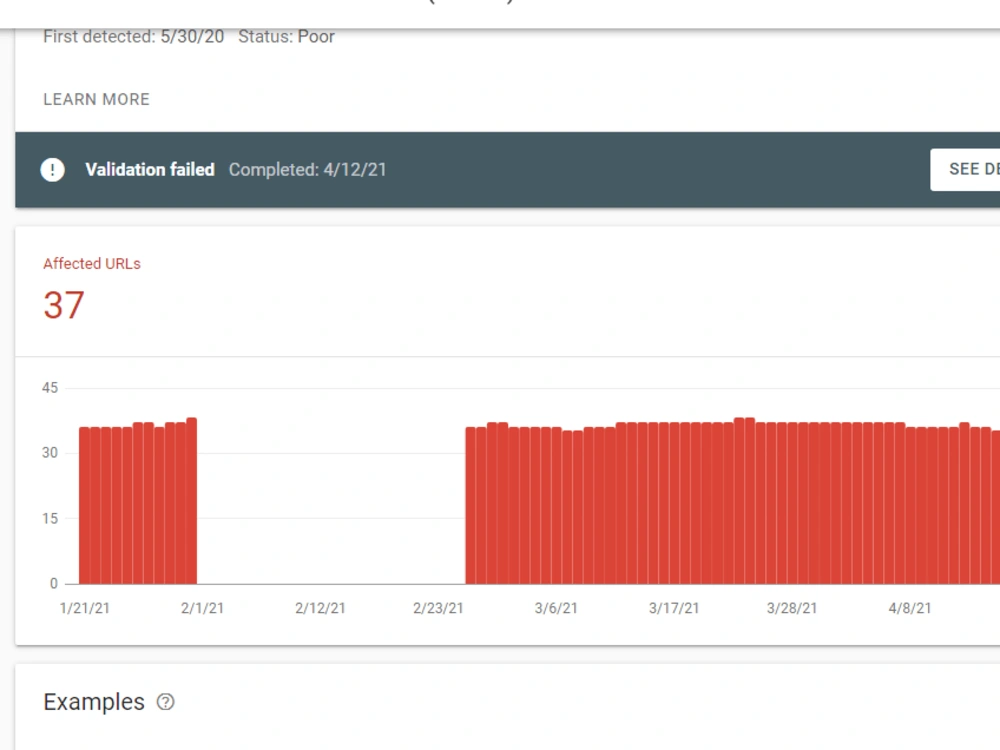Click the chart bar above the 3/28/21 label
Screen dimensions: 1000x750
click(x=792, y=503)
